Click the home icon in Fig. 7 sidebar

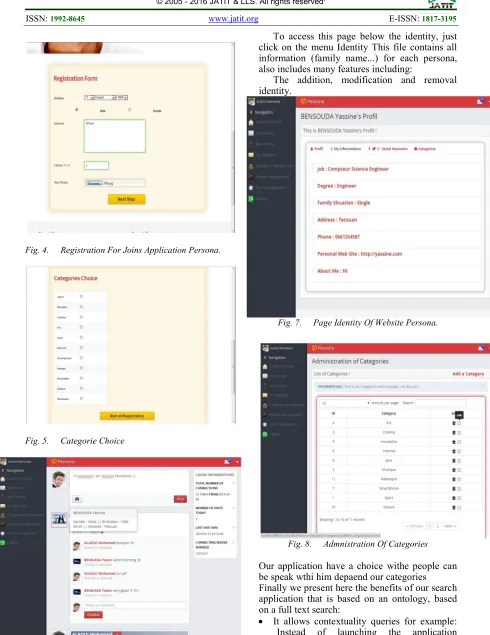point(251,122)
